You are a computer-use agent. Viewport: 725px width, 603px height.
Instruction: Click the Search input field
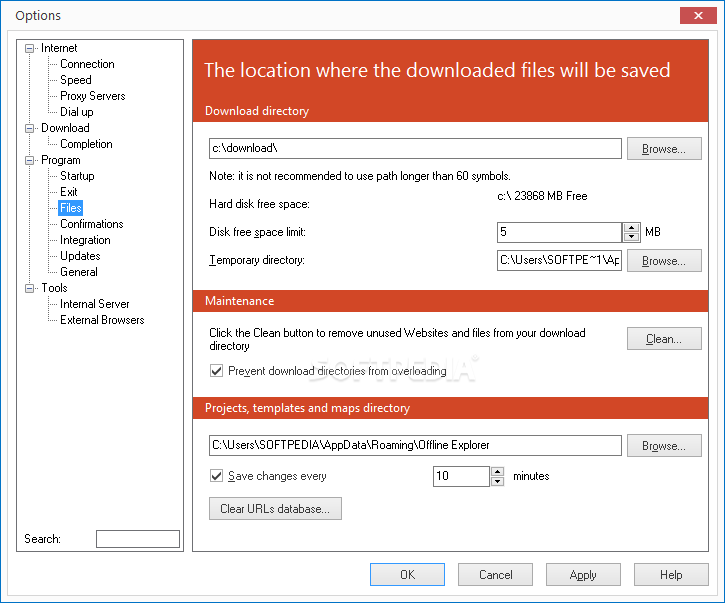click(138, 539)
